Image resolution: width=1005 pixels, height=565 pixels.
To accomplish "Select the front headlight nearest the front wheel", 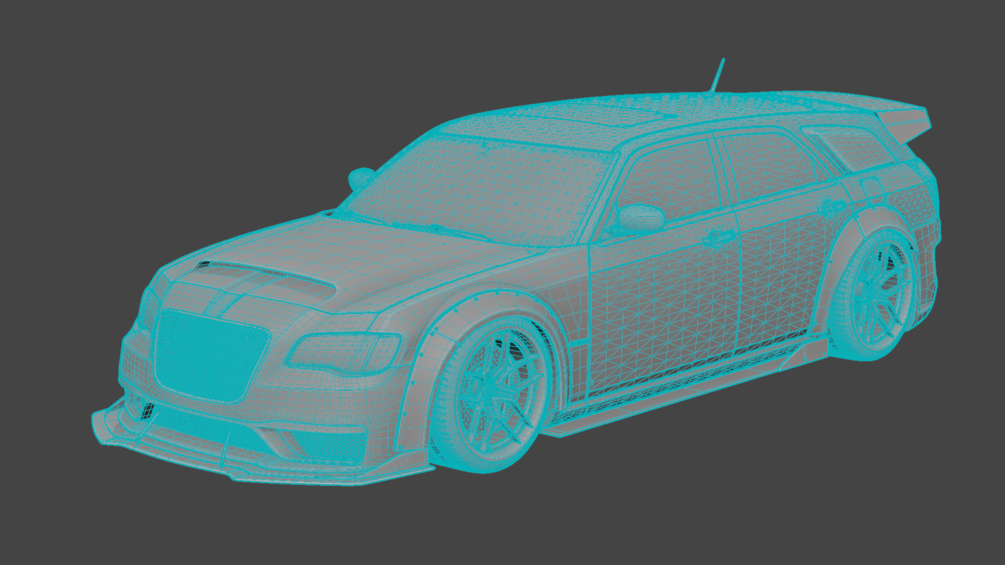I will click(x=345, y=352).
